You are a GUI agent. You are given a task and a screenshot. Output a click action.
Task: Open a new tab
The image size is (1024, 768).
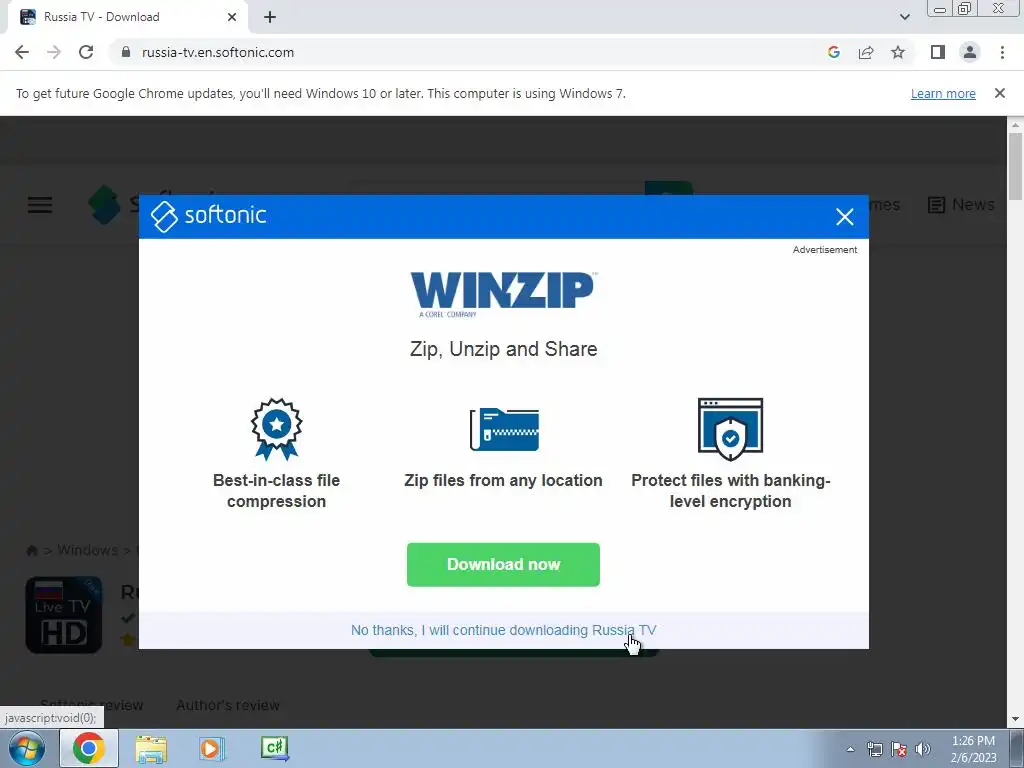pos(270,17)
